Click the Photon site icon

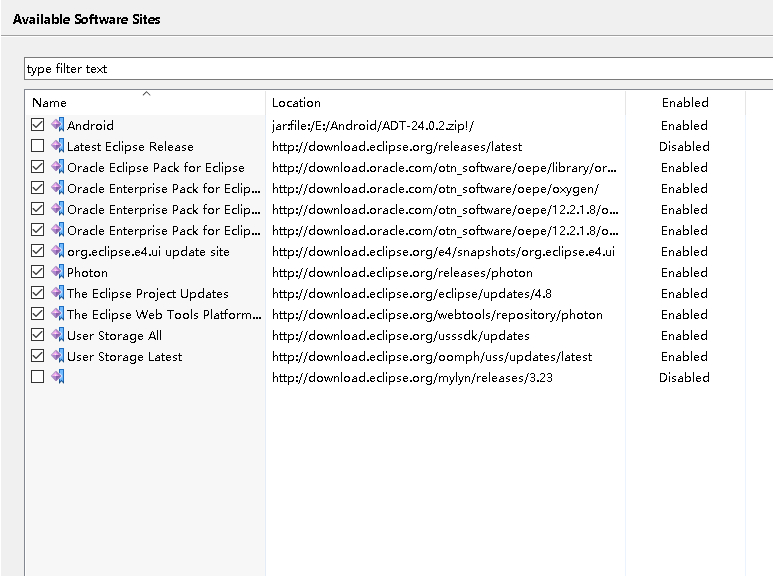pos(57,272)
